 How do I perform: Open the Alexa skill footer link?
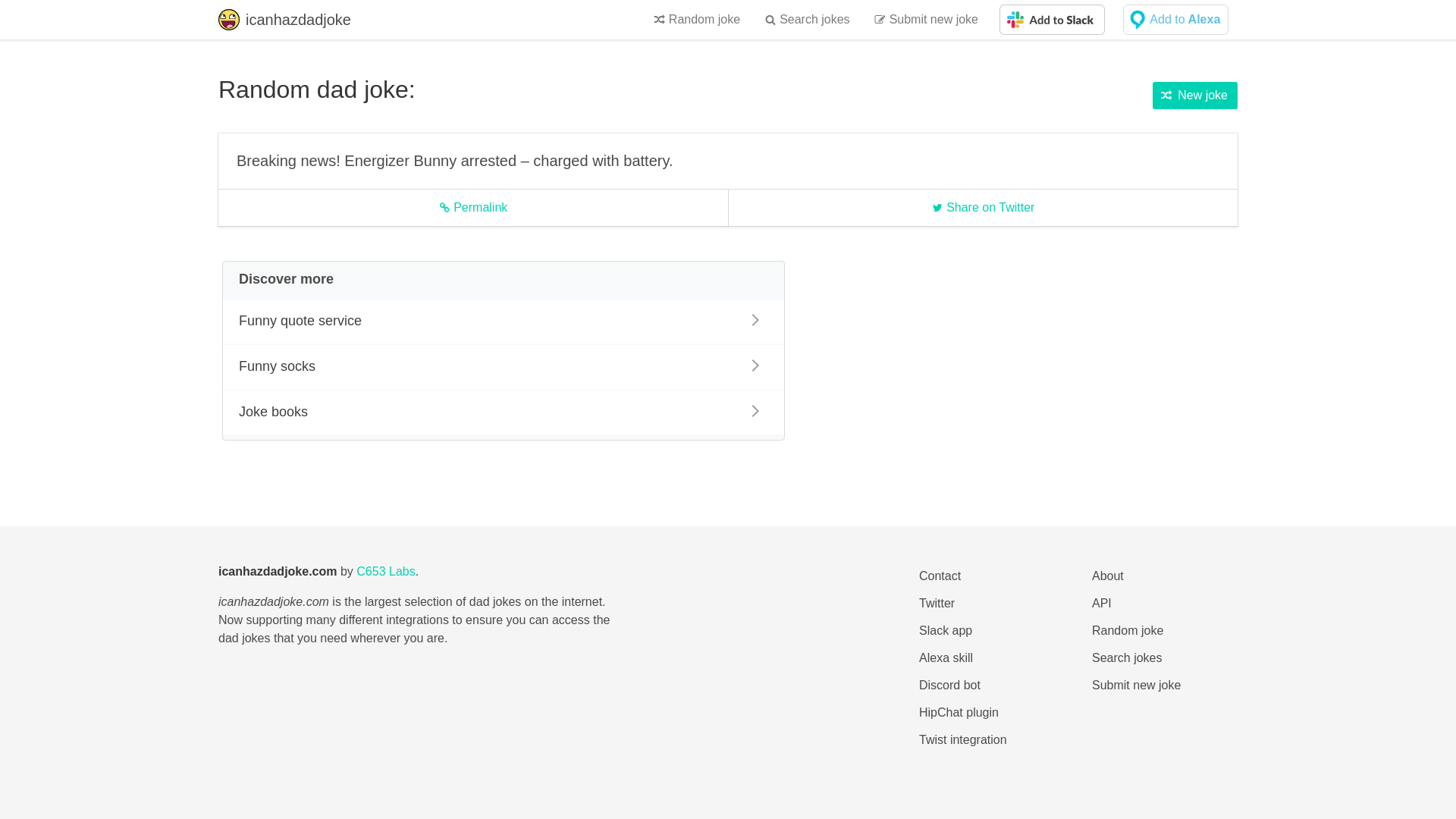(x=946, y=658)
